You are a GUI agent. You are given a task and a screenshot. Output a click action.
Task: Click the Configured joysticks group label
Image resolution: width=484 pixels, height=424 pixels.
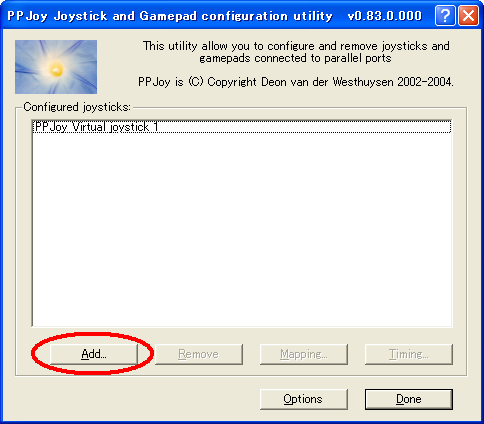[x=77, y=107]
